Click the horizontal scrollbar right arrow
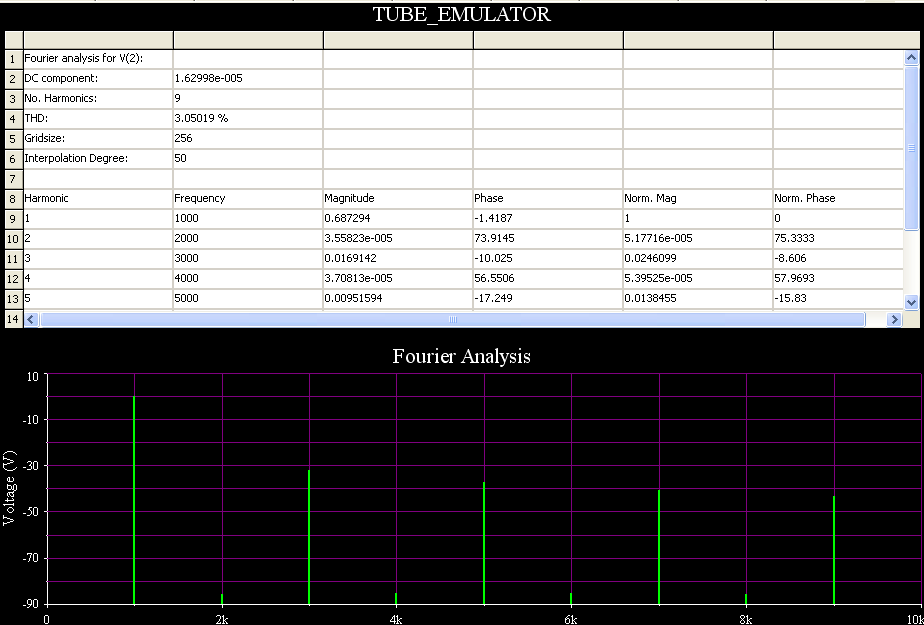The image size is (924, 625). point(894,319)
